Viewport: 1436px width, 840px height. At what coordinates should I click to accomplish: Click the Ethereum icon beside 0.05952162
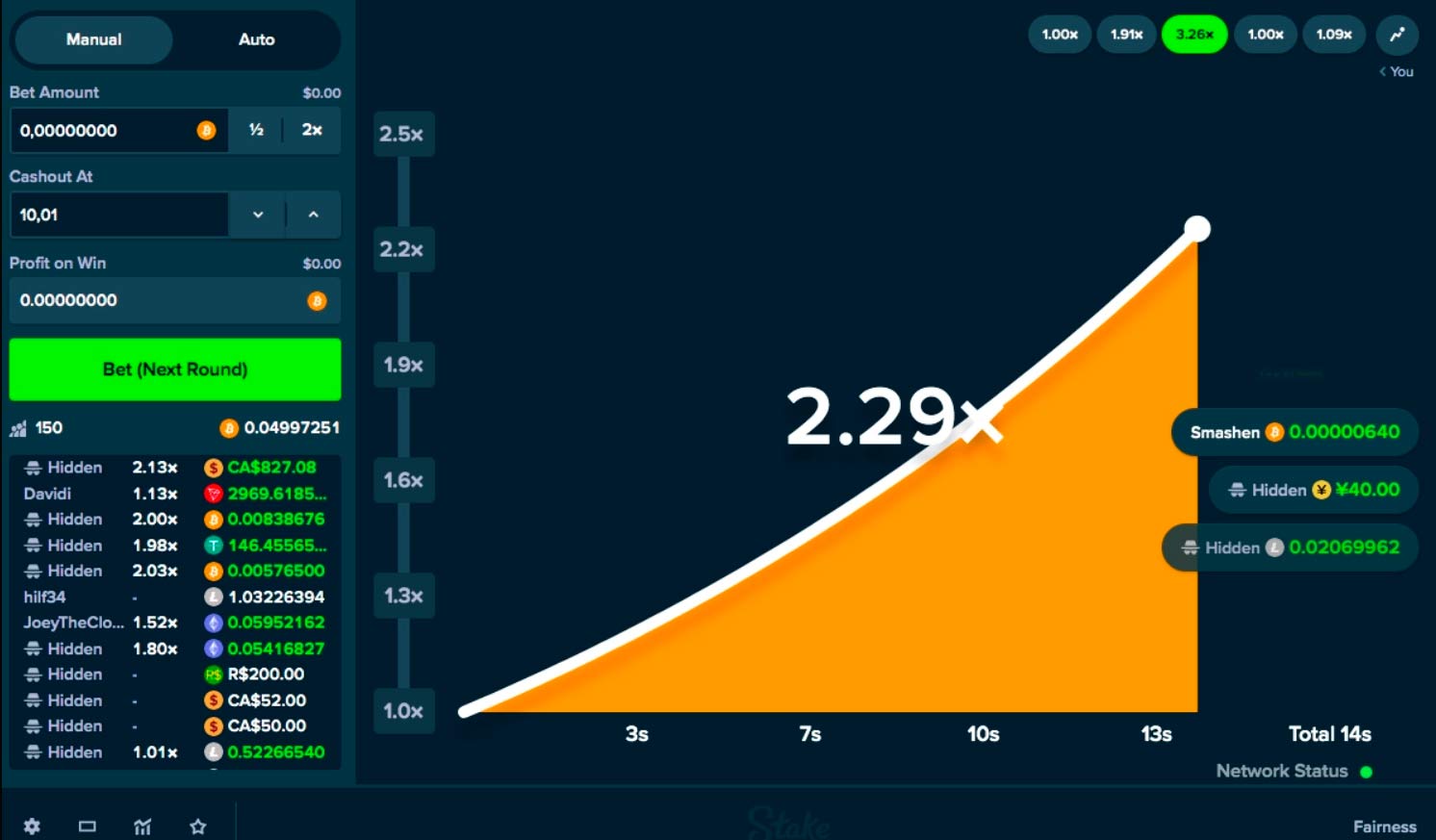click(214, 623)
